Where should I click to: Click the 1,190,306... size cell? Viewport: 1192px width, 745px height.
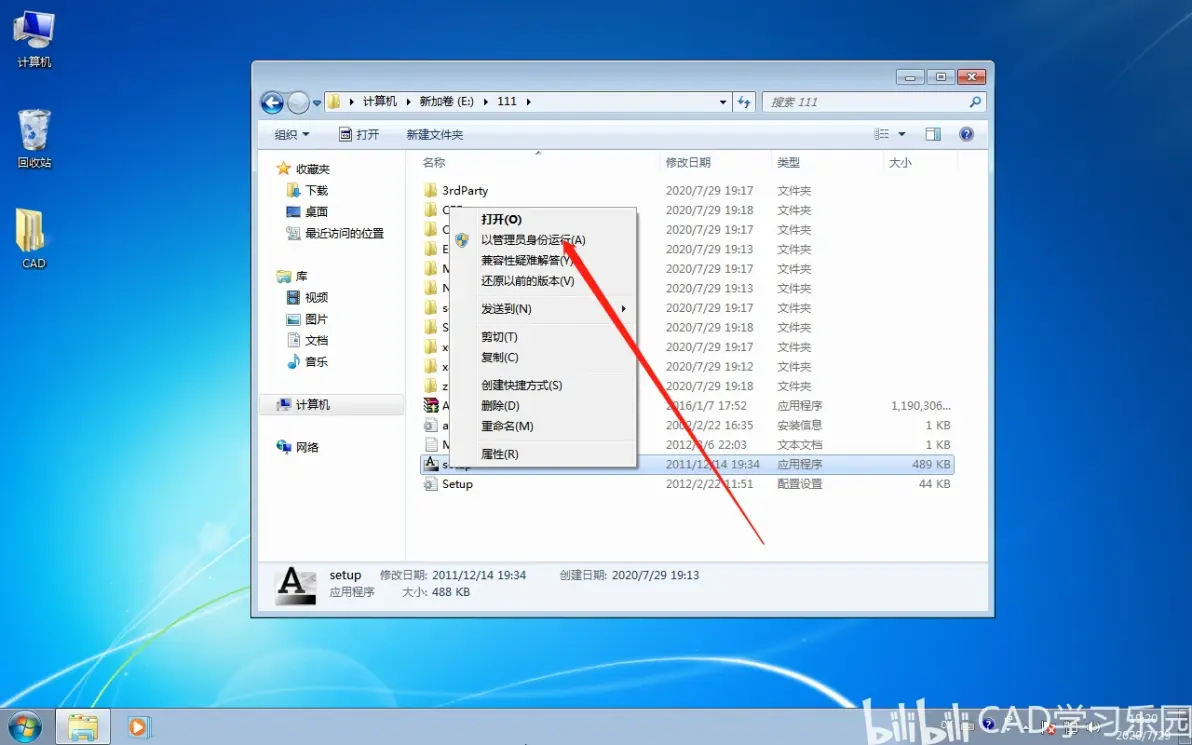pos(921,406)
